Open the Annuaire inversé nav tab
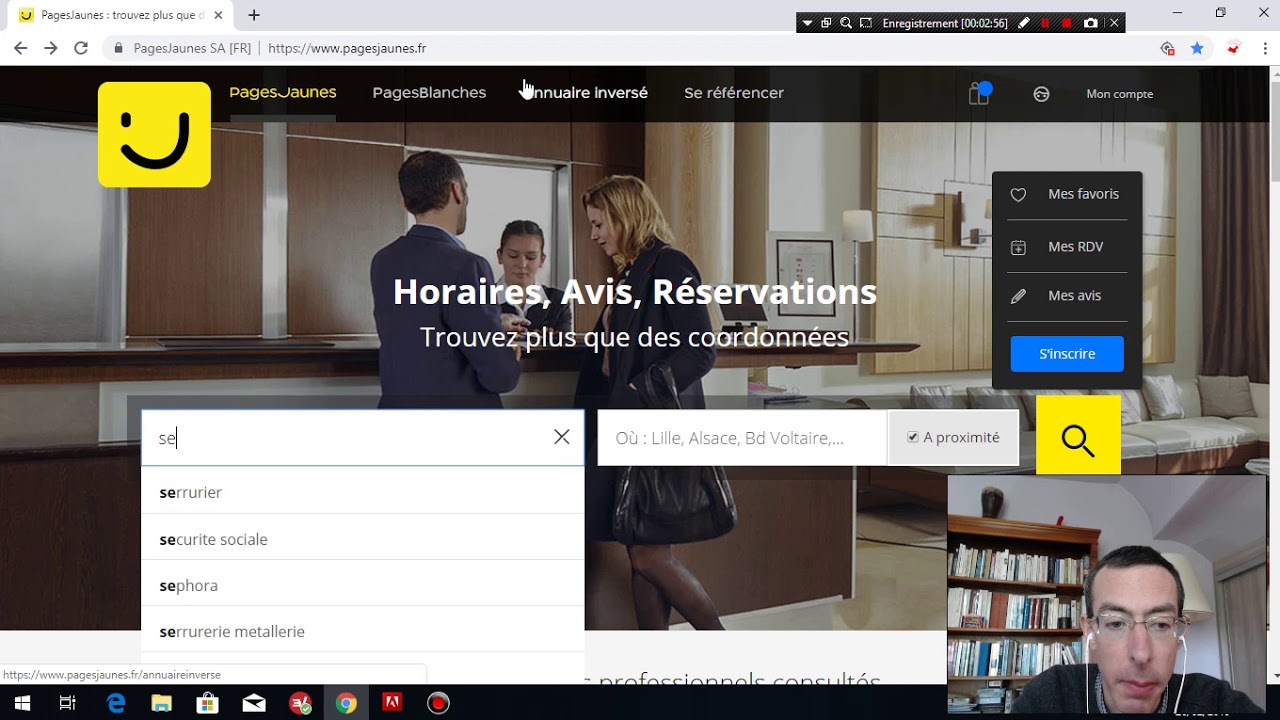 (585, 93)
